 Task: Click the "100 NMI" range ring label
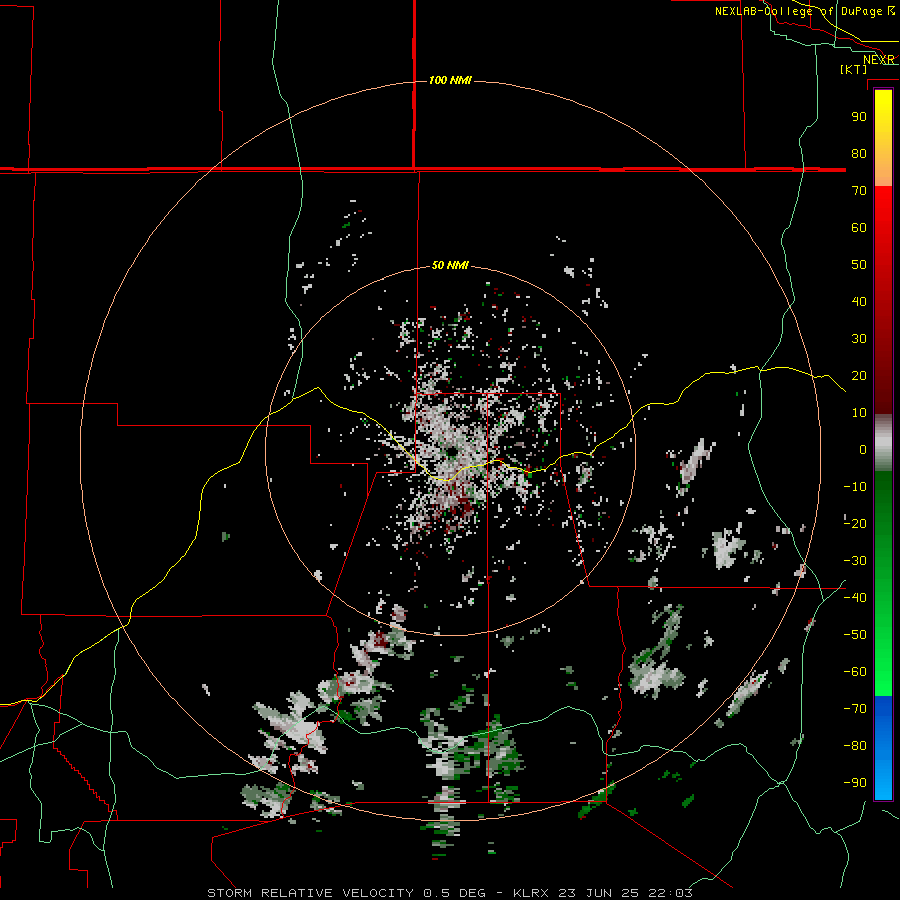450,80
